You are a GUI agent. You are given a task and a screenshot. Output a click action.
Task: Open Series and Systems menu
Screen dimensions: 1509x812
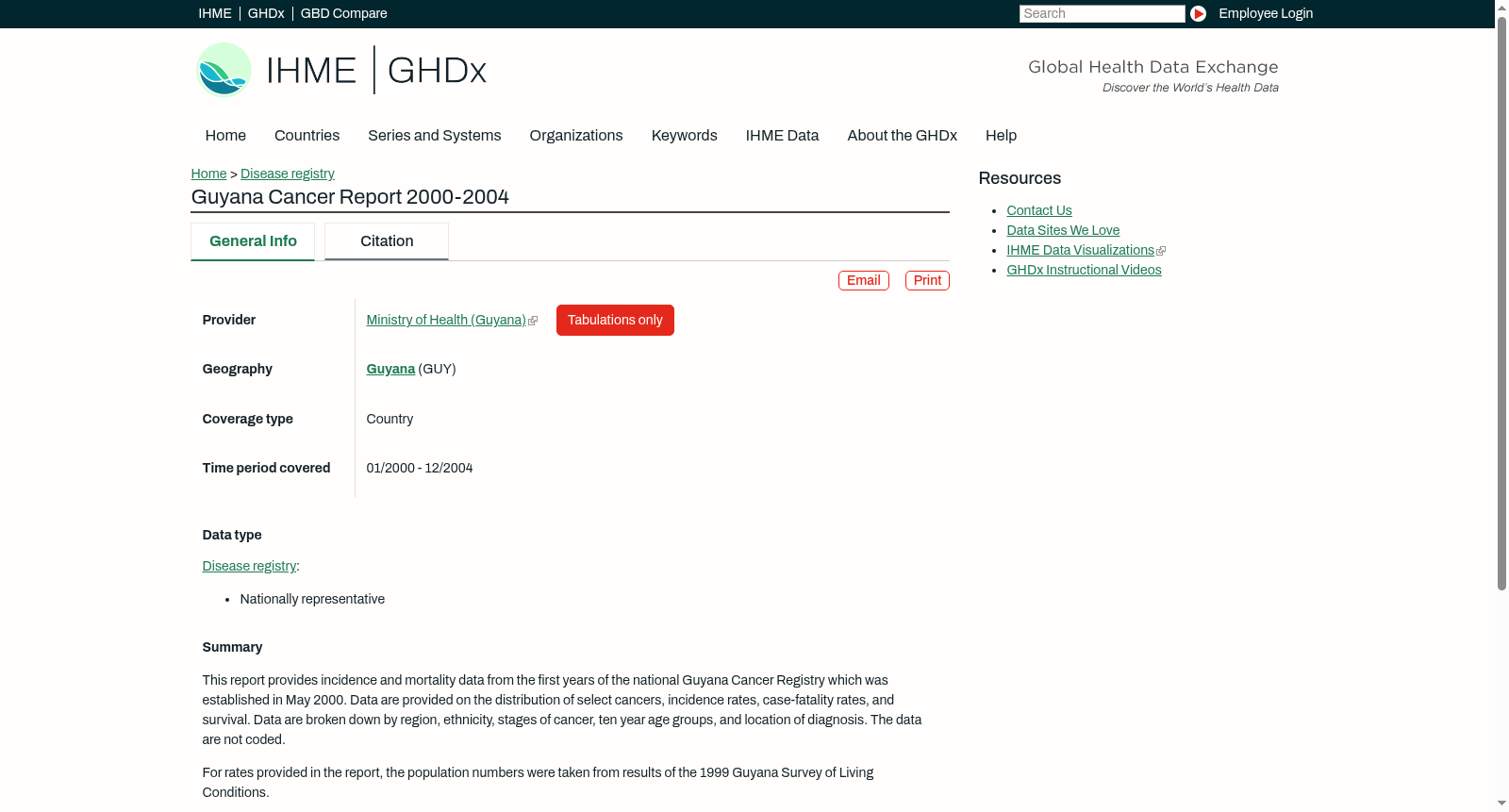(x=434, y=136)
